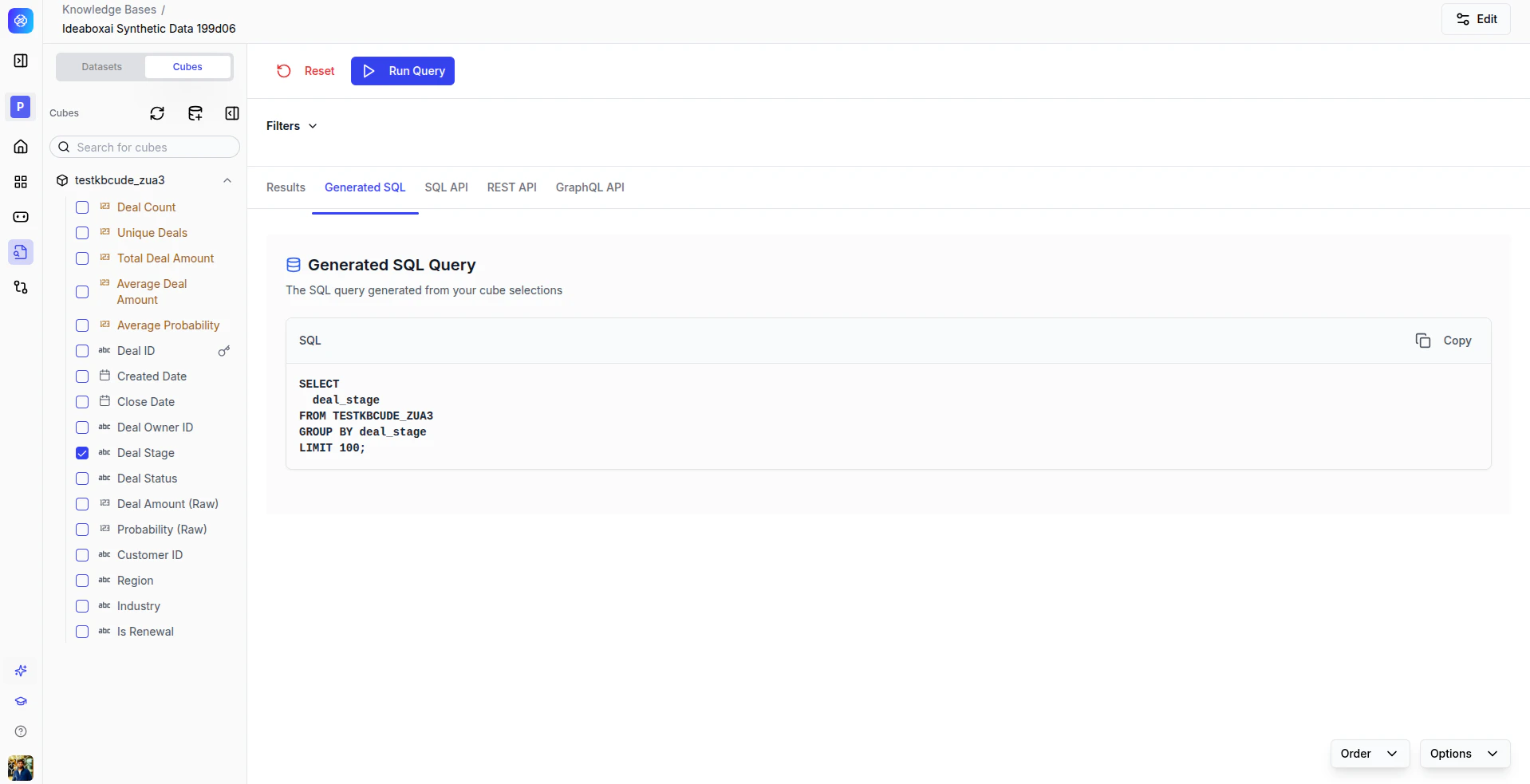Open the chatbot icon in the sidebar
Image resolution: width=1530 pixels, height=784 pixels.
pyautogui.click(x=21, y=217)
